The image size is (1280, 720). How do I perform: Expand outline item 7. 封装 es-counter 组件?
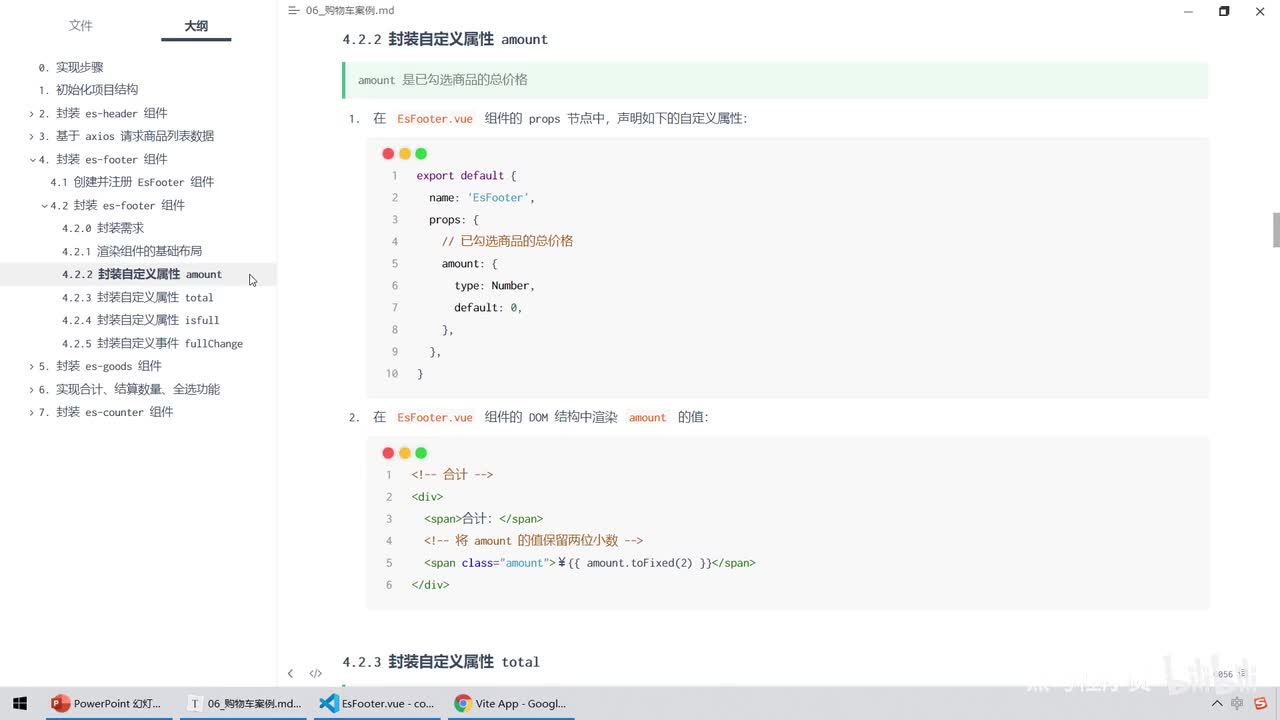pos(31,413)
